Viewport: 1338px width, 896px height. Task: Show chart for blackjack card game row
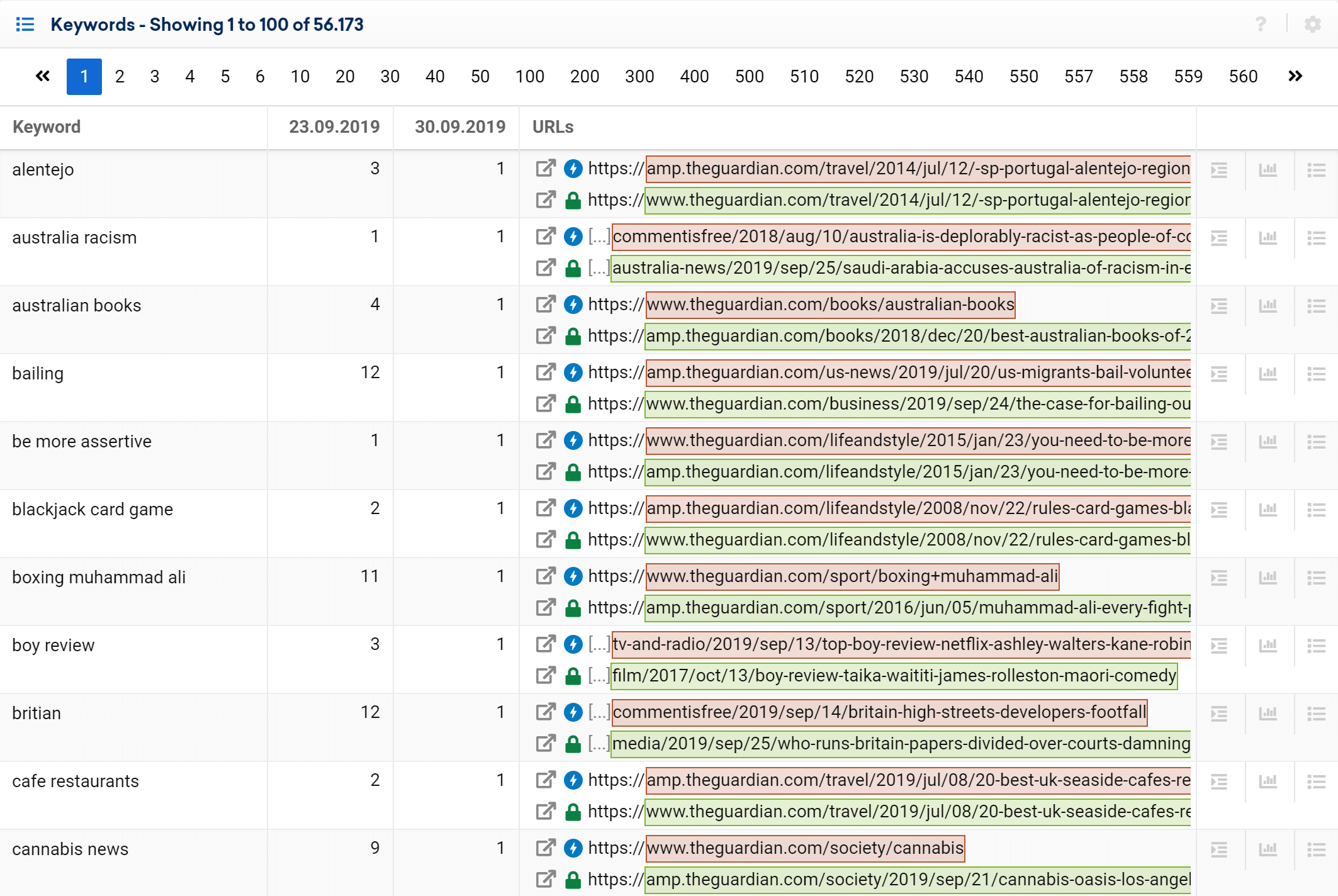pyautogui.click(x=1268, y=510)
